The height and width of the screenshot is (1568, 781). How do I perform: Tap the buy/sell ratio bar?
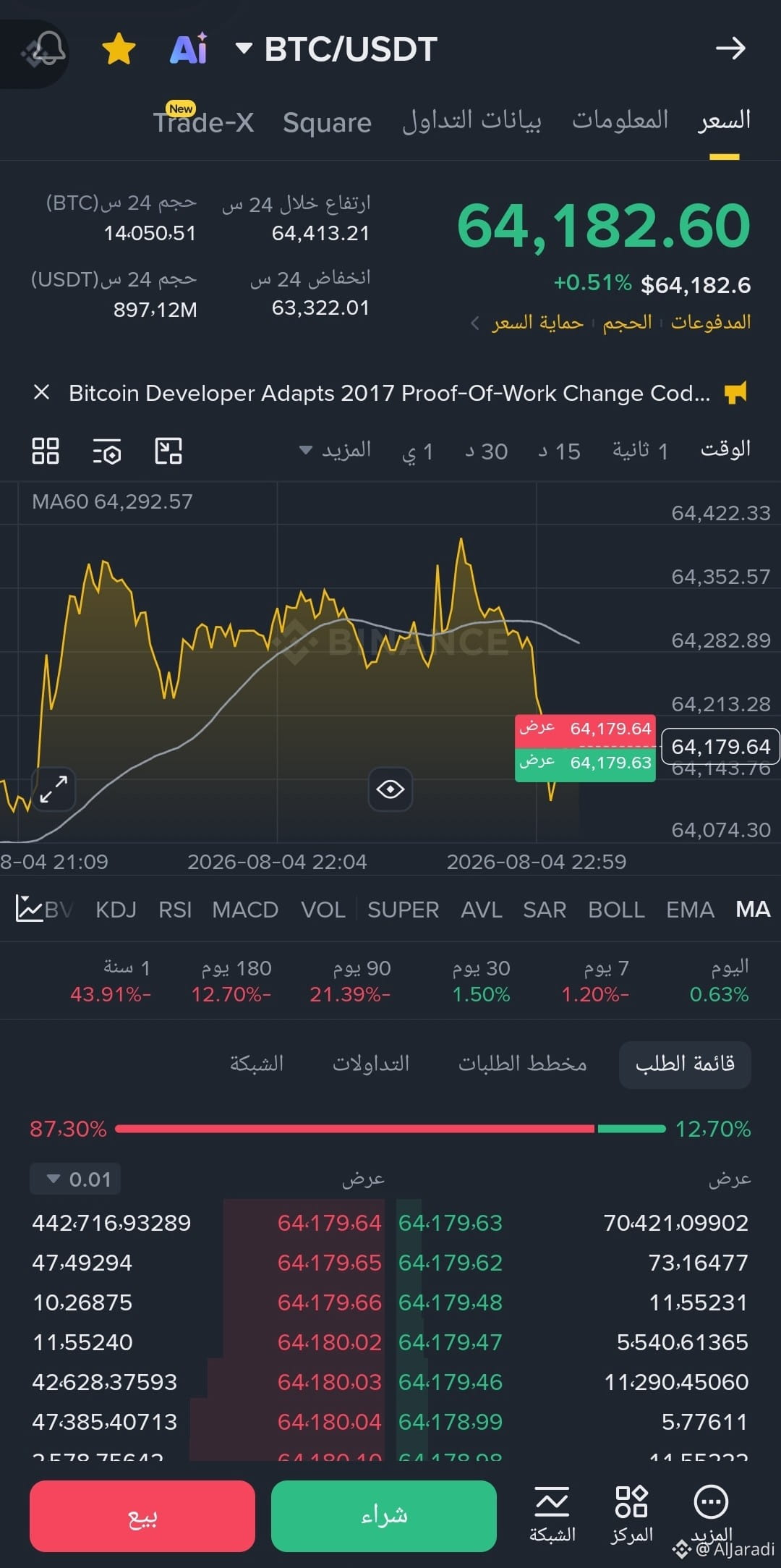tap(390, 1129)
